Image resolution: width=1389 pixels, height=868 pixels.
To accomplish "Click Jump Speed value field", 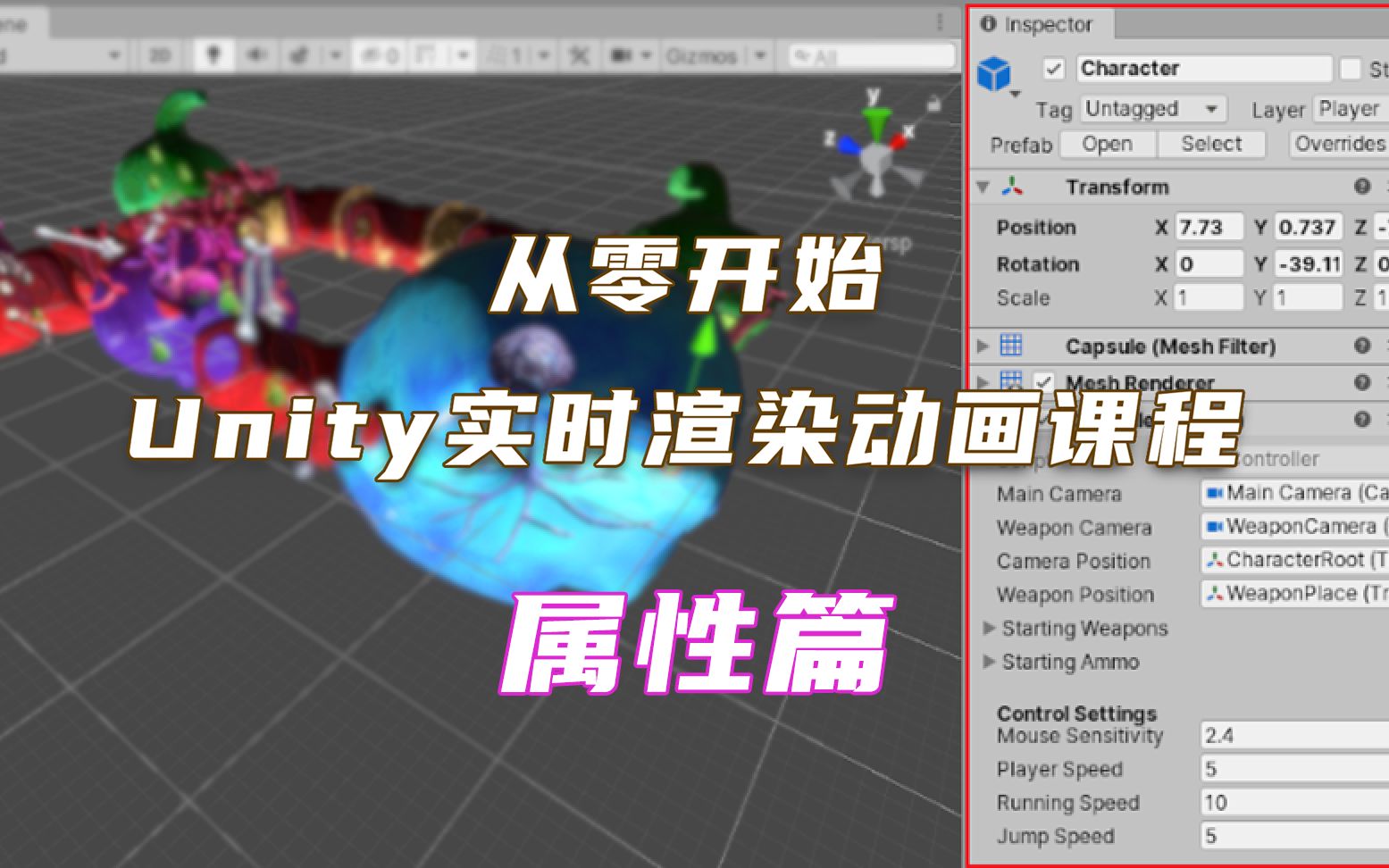I will tap(1294, 836).
